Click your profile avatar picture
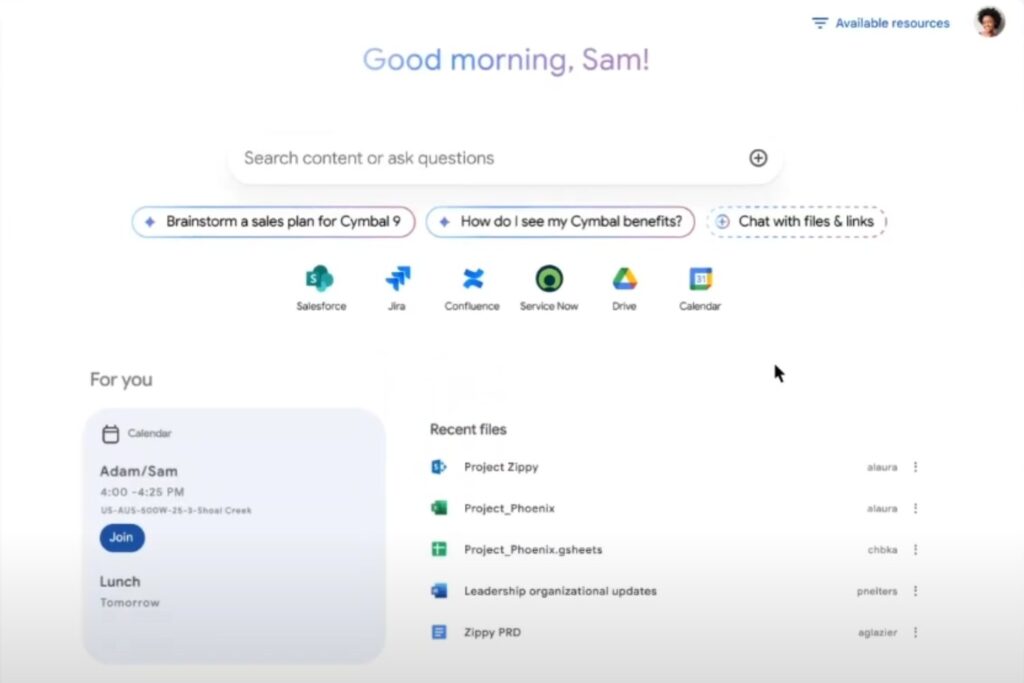The image size is (1024, 683). click(988, 21)
